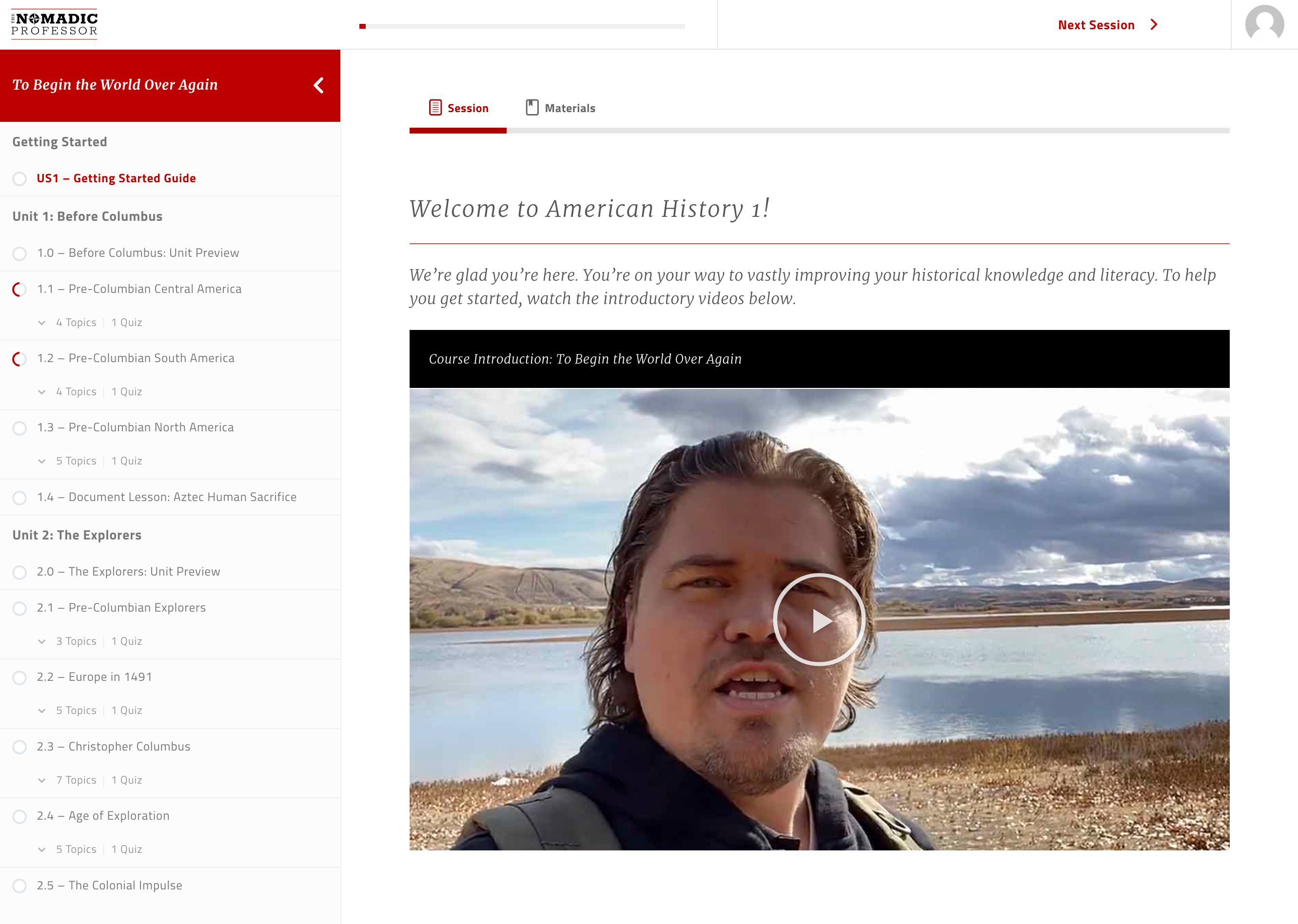The width and height of the screenshot is (1298, 924).
Task: Toggle completion circle for 2.0 The Explorers Unit Preview
Action: click(20, 572)
